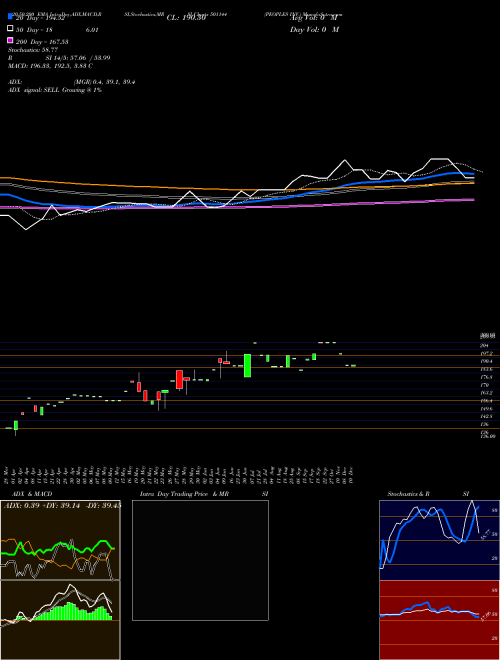The image size is (500, 660).
Task: Click the 149.6 price axis label
Action: [485, 409]
